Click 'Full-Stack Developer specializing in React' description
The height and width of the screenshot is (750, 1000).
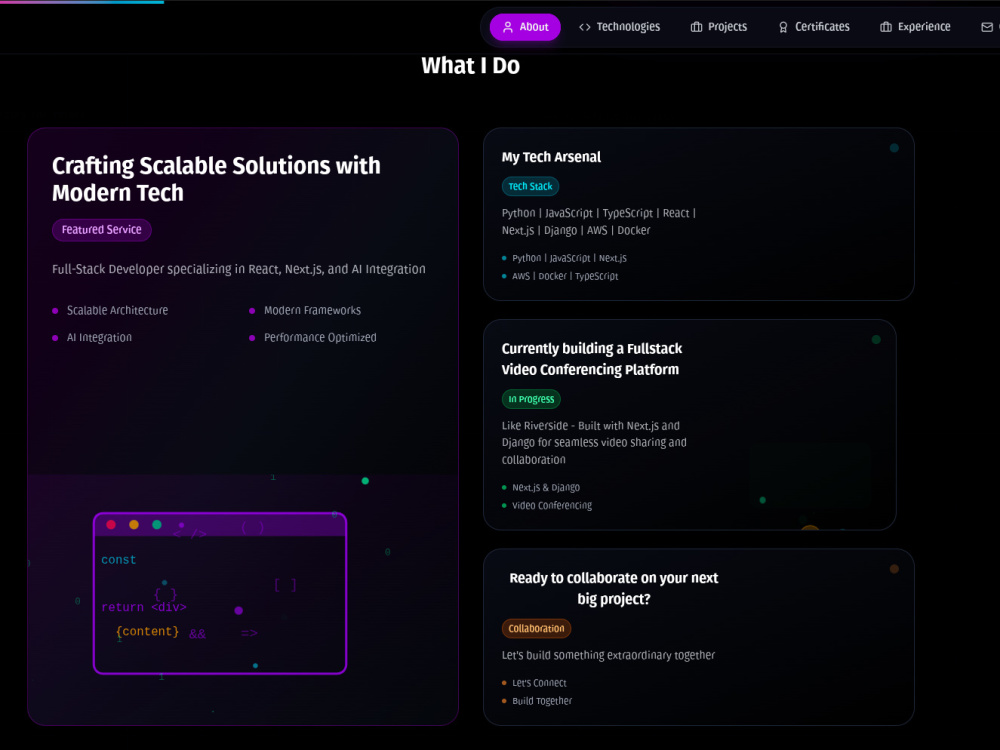[x=239, y=269]
